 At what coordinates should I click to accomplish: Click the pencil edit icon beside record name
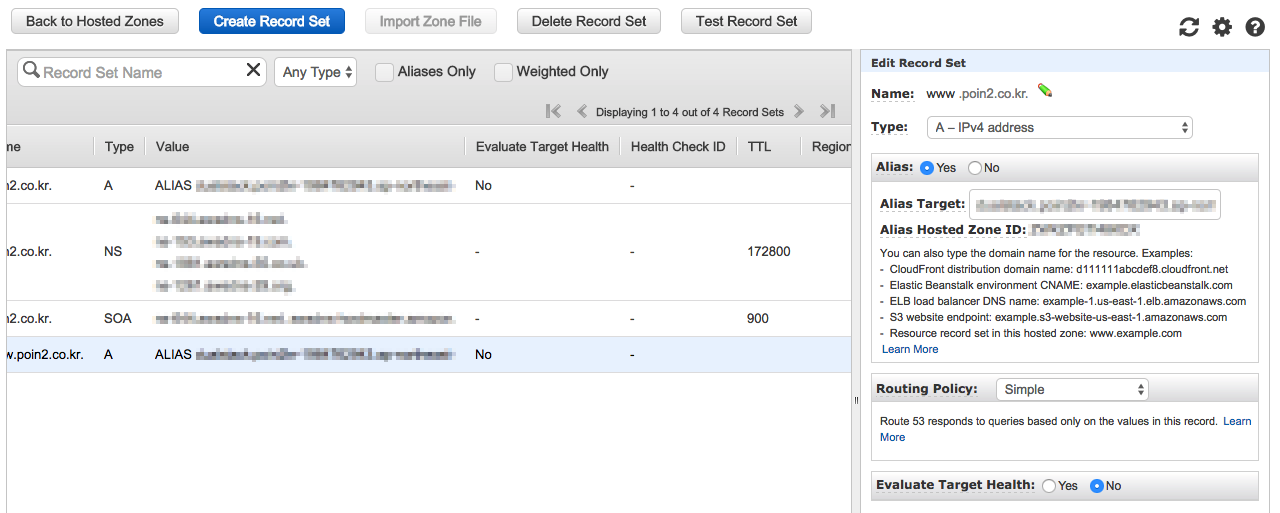[1045, 92]
